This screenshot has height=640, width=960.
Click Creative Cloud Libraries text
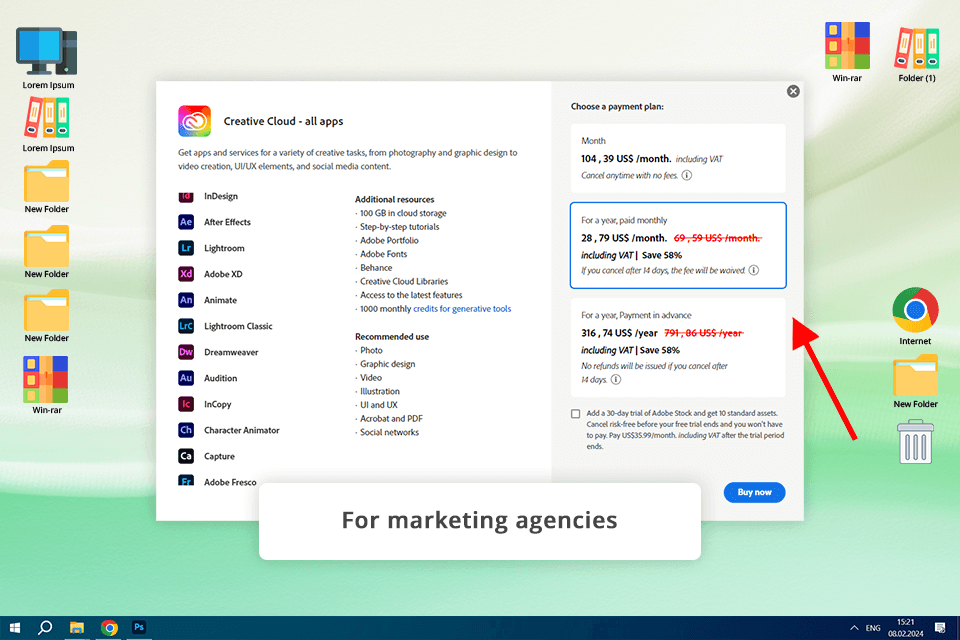tap(404, 281)
